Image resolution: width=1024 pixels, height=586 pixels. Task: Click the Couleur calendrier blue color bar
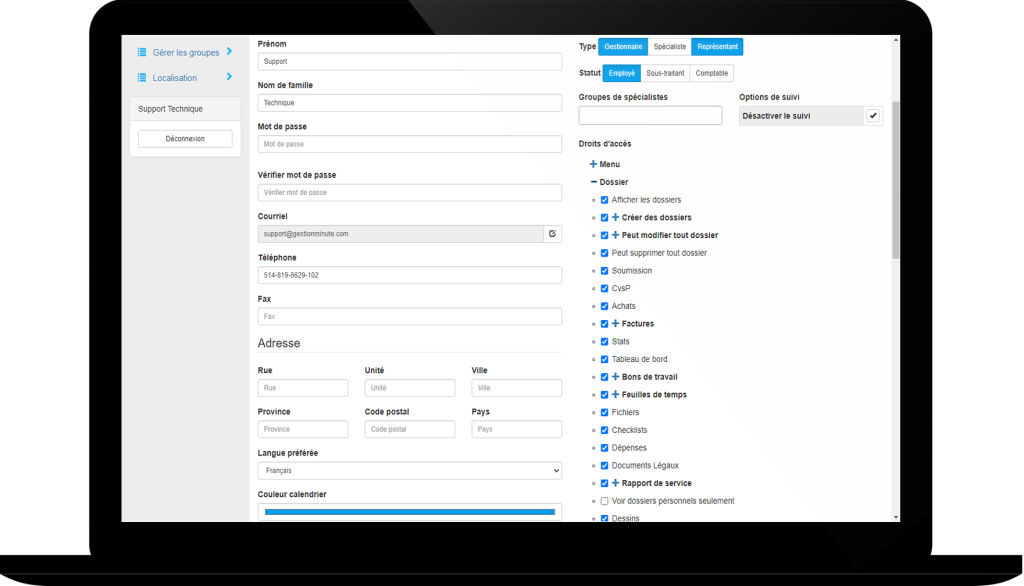pos(409,512)
